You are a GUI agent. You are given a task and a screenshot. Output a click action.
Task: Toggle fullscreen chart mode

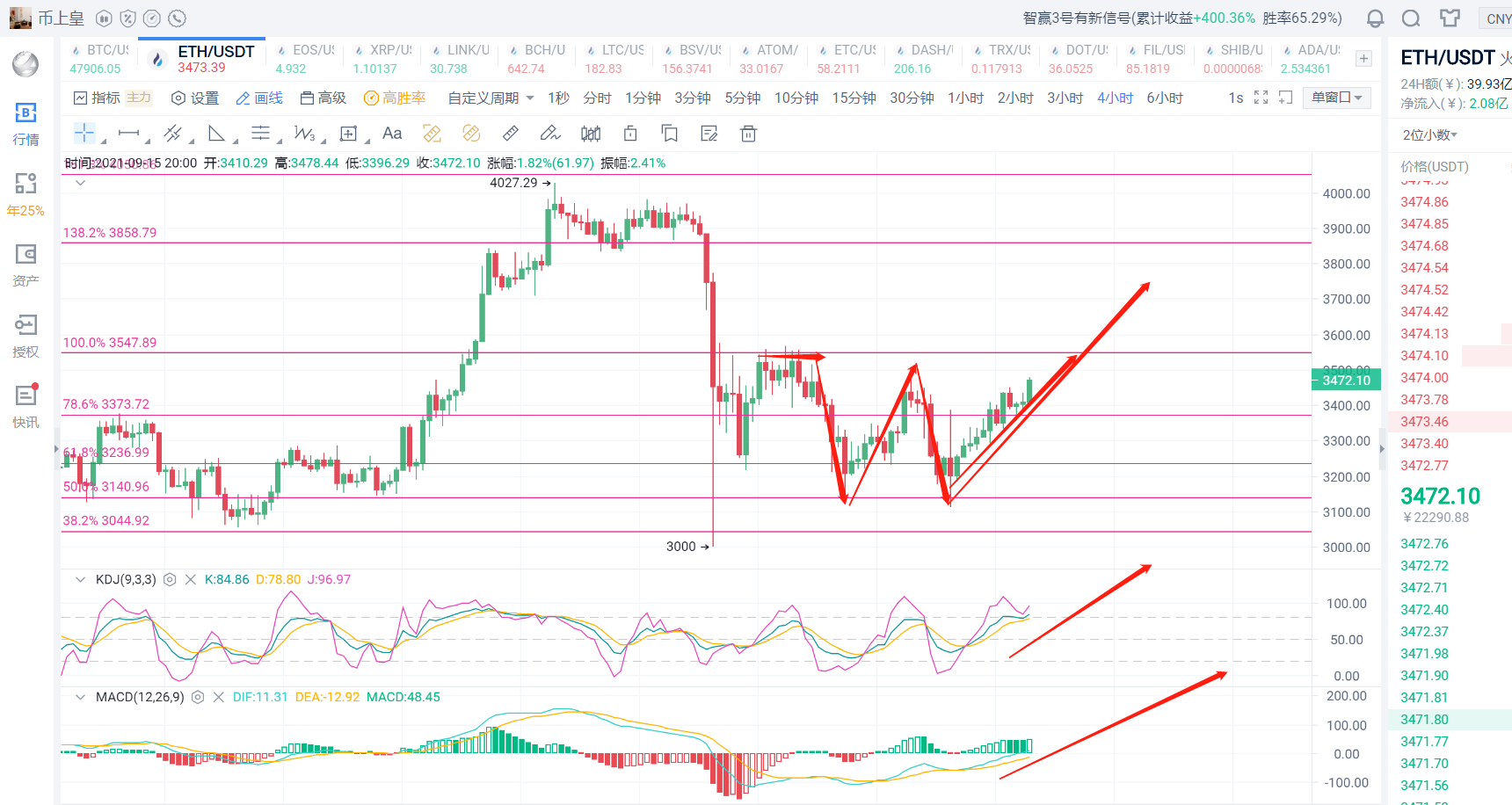point(1261,98)
